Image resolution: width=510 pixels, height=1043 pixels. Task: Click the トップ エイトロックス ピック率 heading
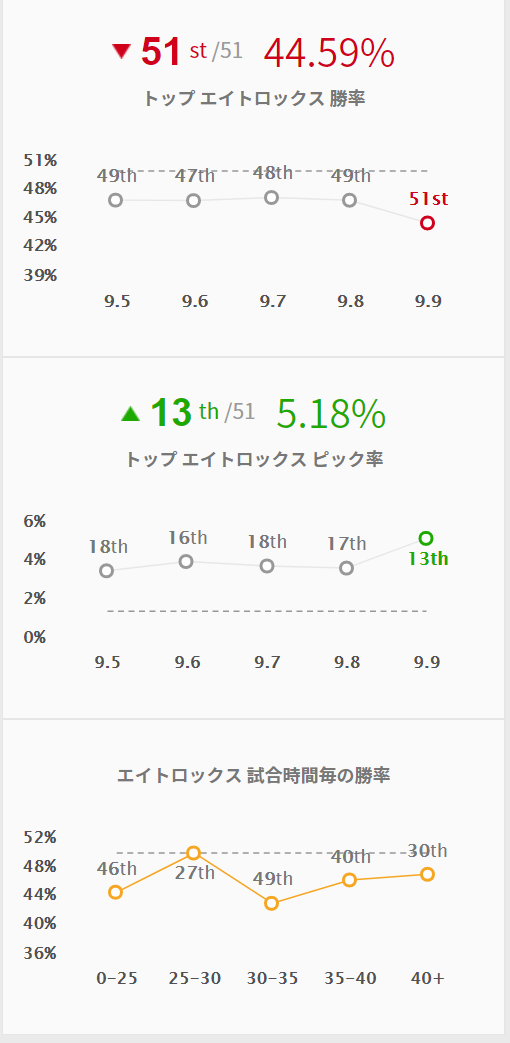click(x=254, y=460)
